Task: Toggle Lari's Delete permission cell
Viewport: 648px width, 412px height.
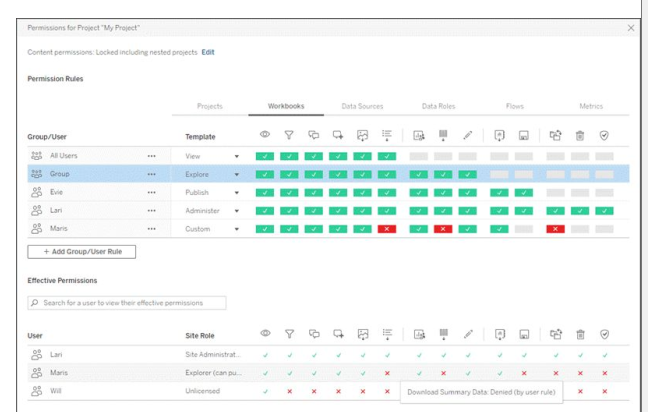Action: point(580,211)
